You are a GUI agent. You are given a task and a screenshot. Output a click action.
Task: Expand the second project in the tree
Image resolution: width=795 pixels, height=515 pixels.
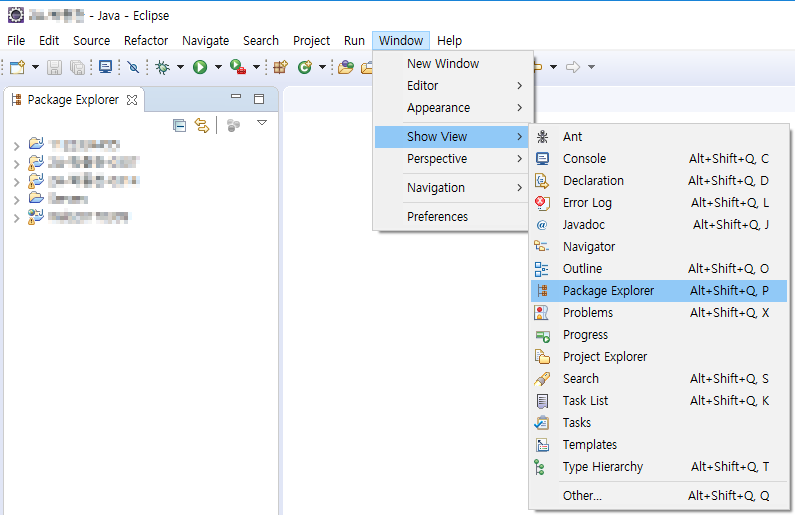point(17,164)
